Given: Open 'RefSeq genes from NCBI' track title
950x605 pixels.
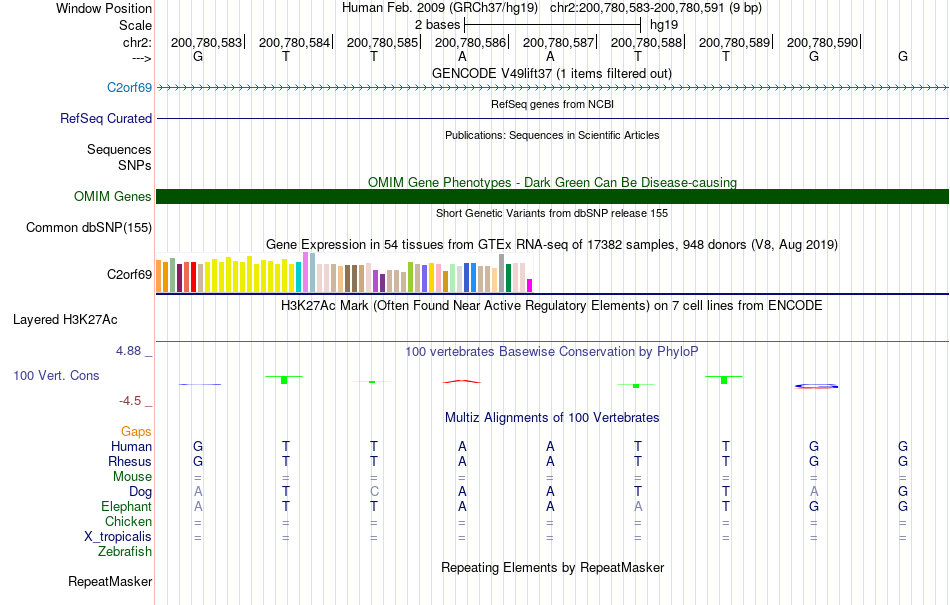Looking at the screenshot, I should (552, 104).
